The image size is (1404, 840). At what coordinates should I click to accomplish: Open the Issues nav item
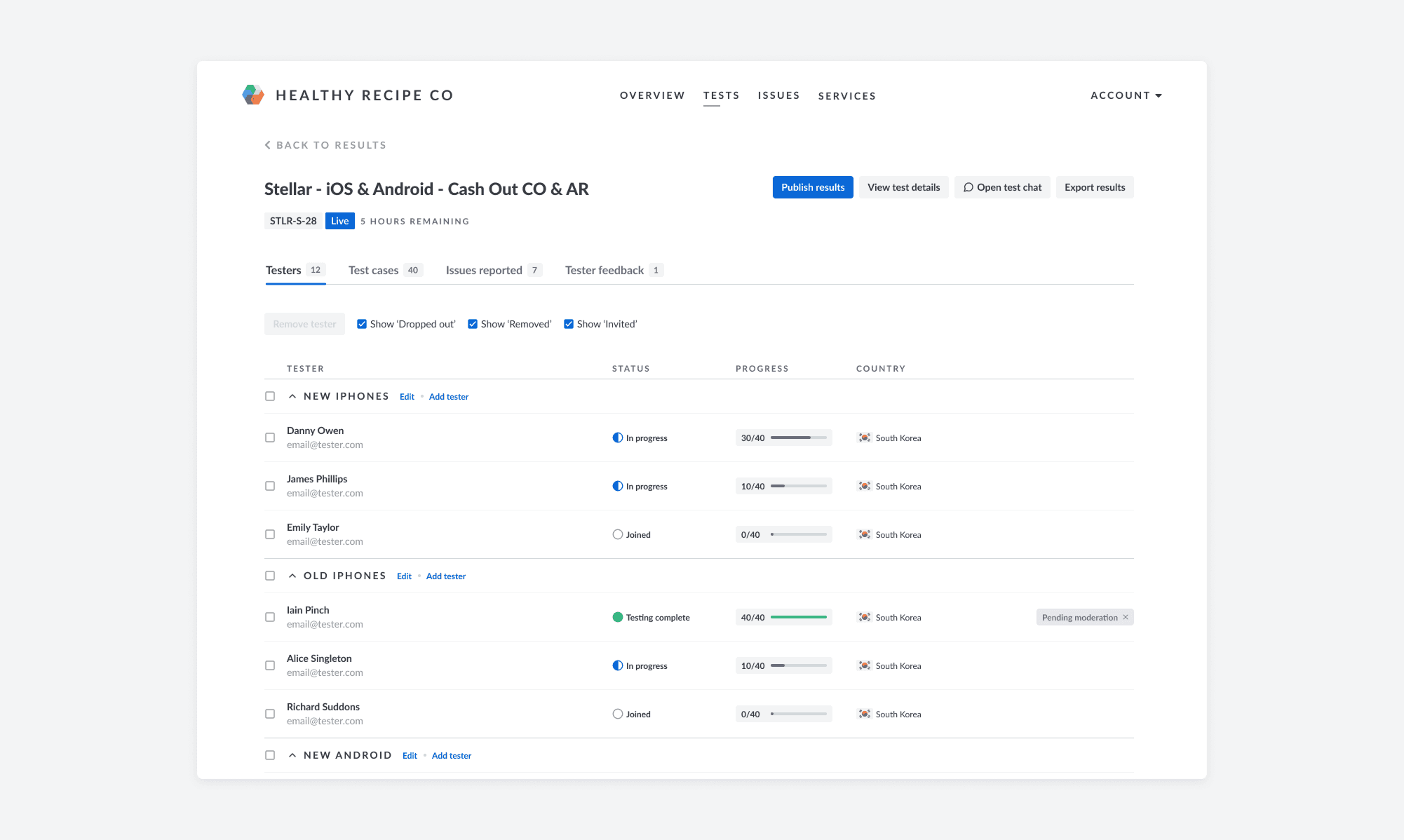pyautogui.click(x=778, y=95)
